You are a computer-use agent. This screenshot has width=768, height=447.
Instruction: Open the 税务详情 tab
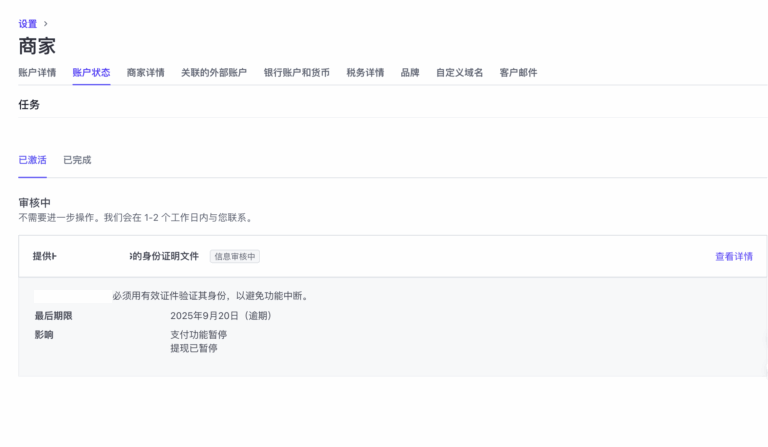click(x=365, y=73)
